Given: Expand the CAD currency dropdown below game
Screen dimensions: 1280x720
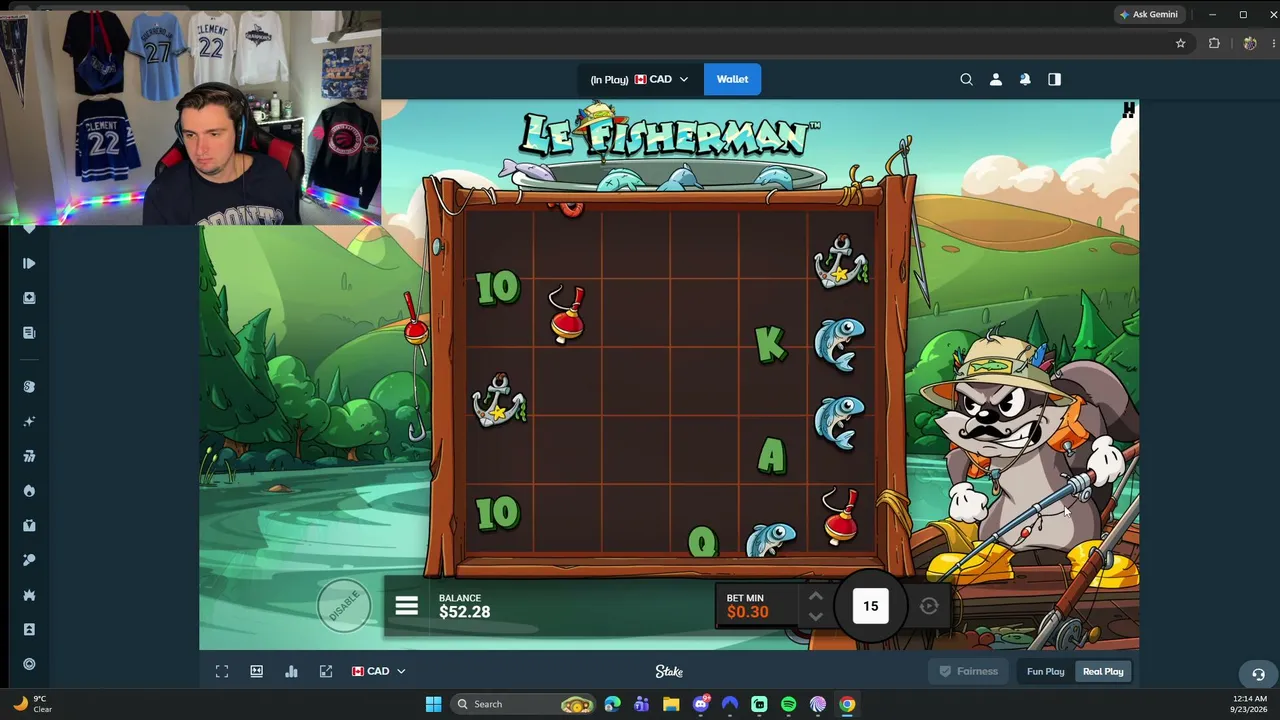Looking at the screenshot, I should (378, 671).
